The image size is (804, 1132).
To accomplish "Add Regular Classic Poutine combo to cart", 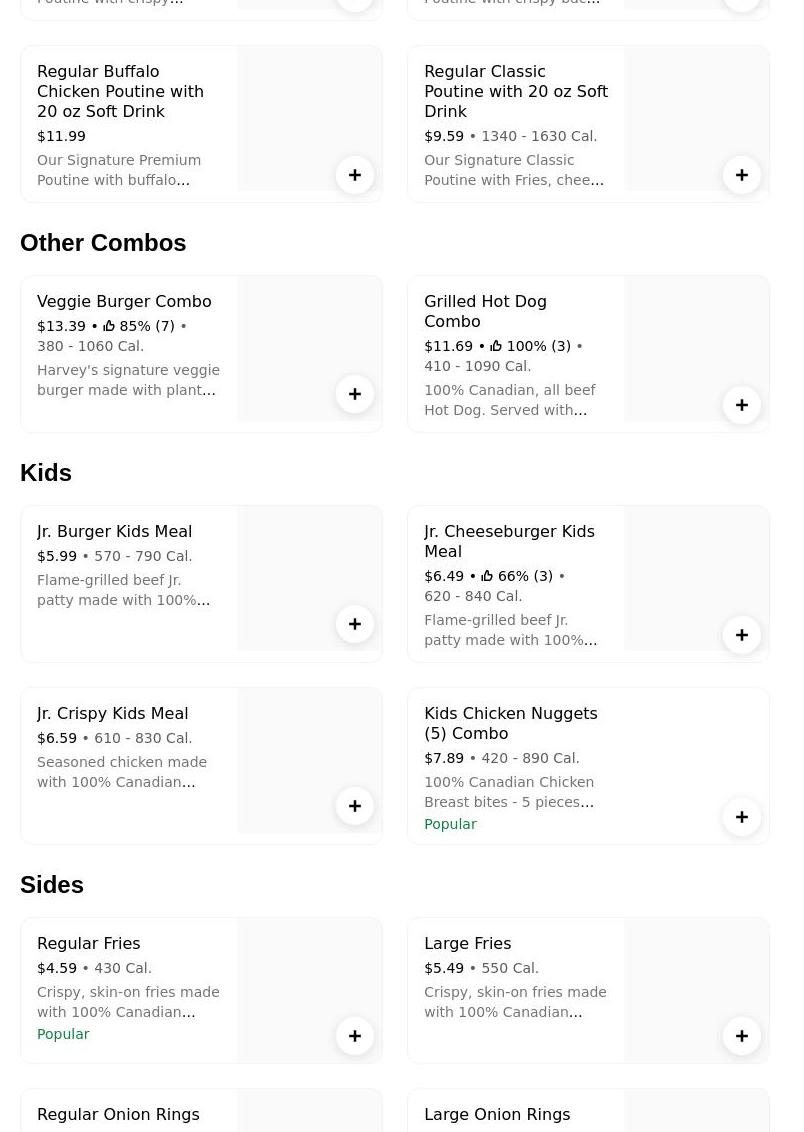I will point(742,175).
